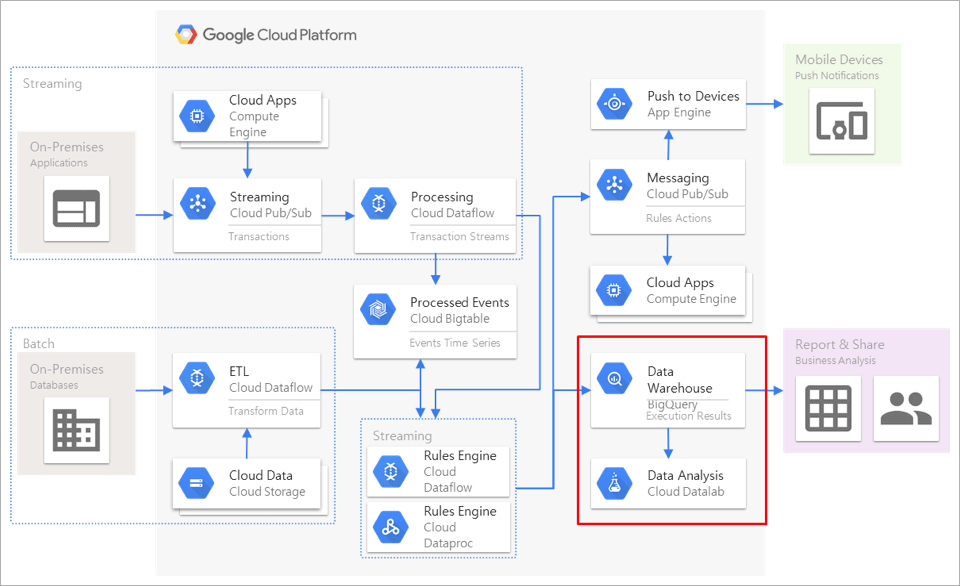Click the "Dataproc" label in Rules Engine

[448, 543]
